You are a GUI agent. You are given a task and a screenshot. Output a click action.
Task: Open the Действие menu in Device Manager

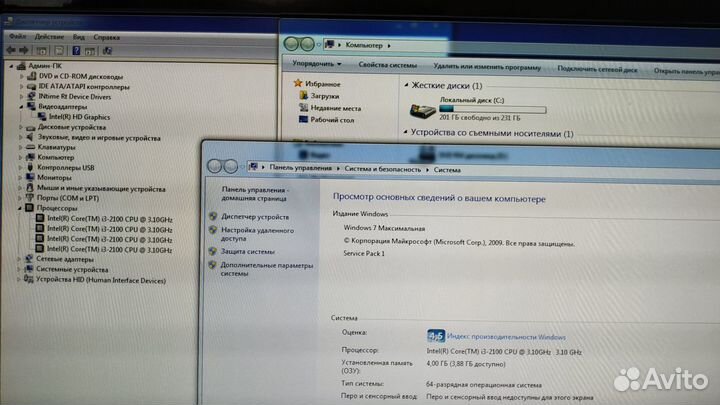[x=49, y=37]
